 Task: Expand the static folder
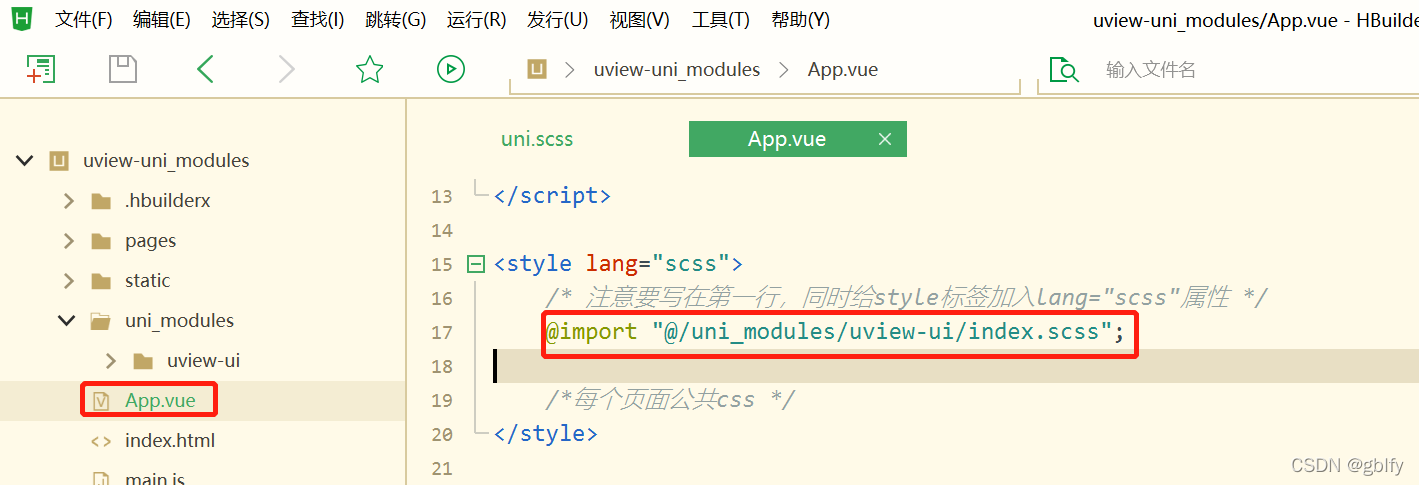(x=68, y=281)
